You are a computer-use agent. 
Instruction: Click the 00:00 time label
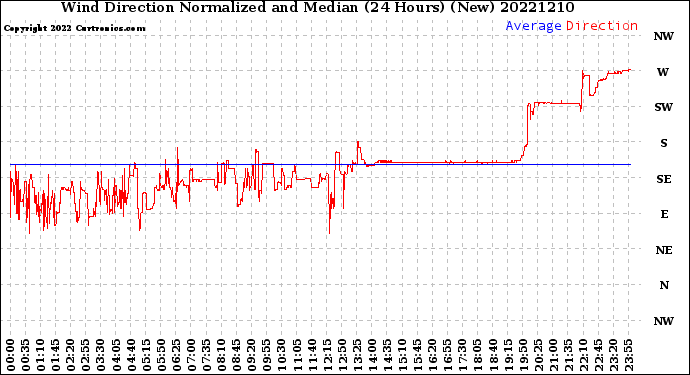tap(11, 356)
